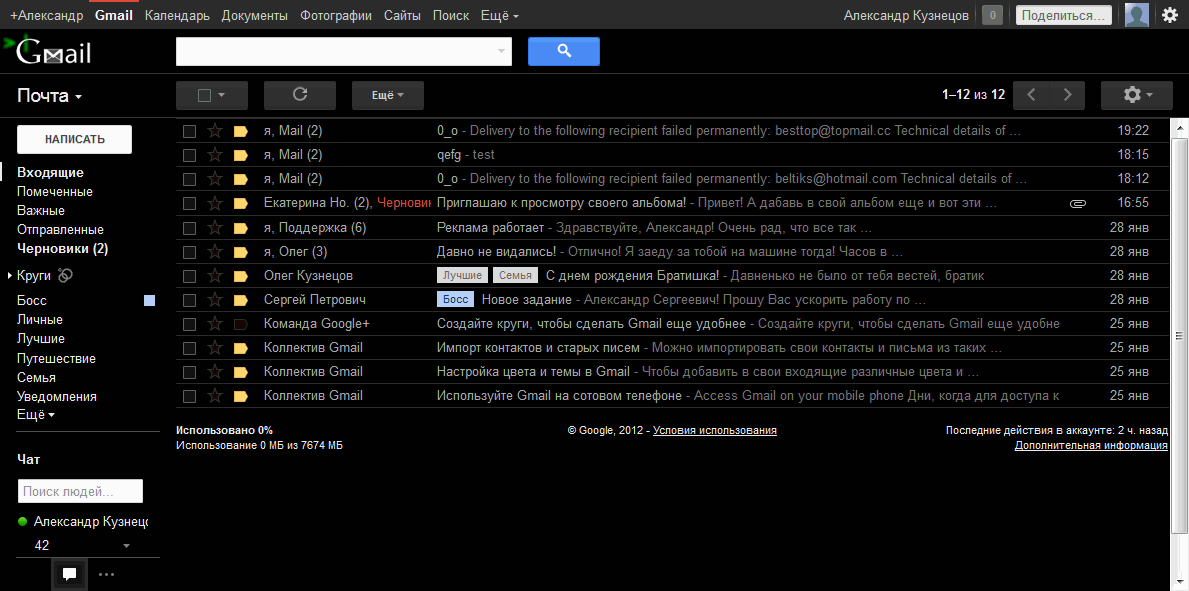Select the qefg test message checkbox
This screenshot has height=591, width=1189.
190,155
